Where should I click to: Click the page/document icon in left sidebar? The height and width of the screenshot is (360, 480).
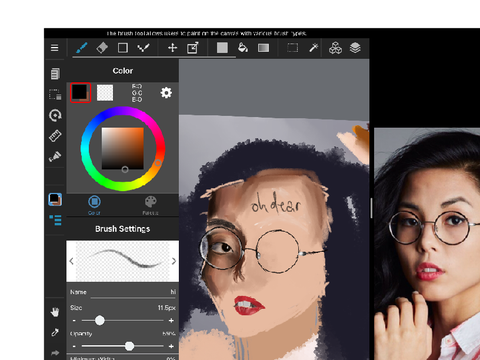tap(55, 74)
